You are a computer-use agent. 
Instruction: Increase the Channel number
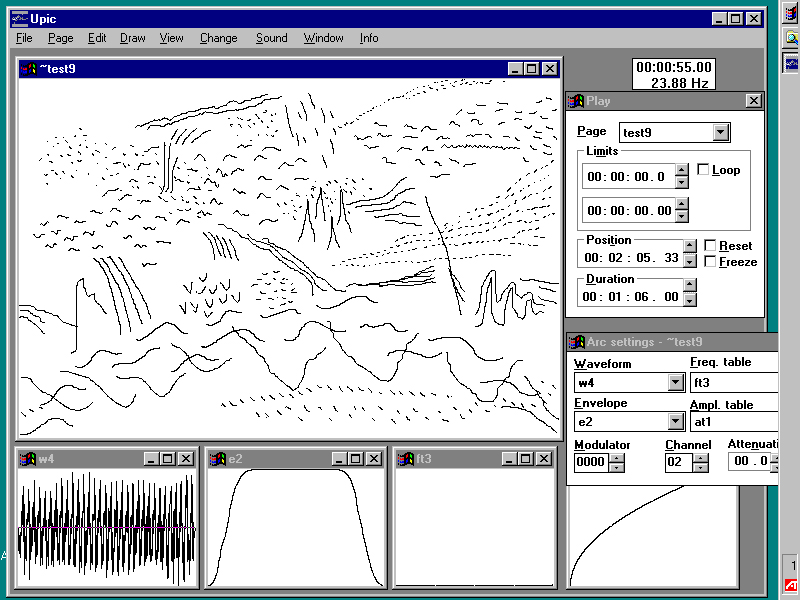click(701, 458)
